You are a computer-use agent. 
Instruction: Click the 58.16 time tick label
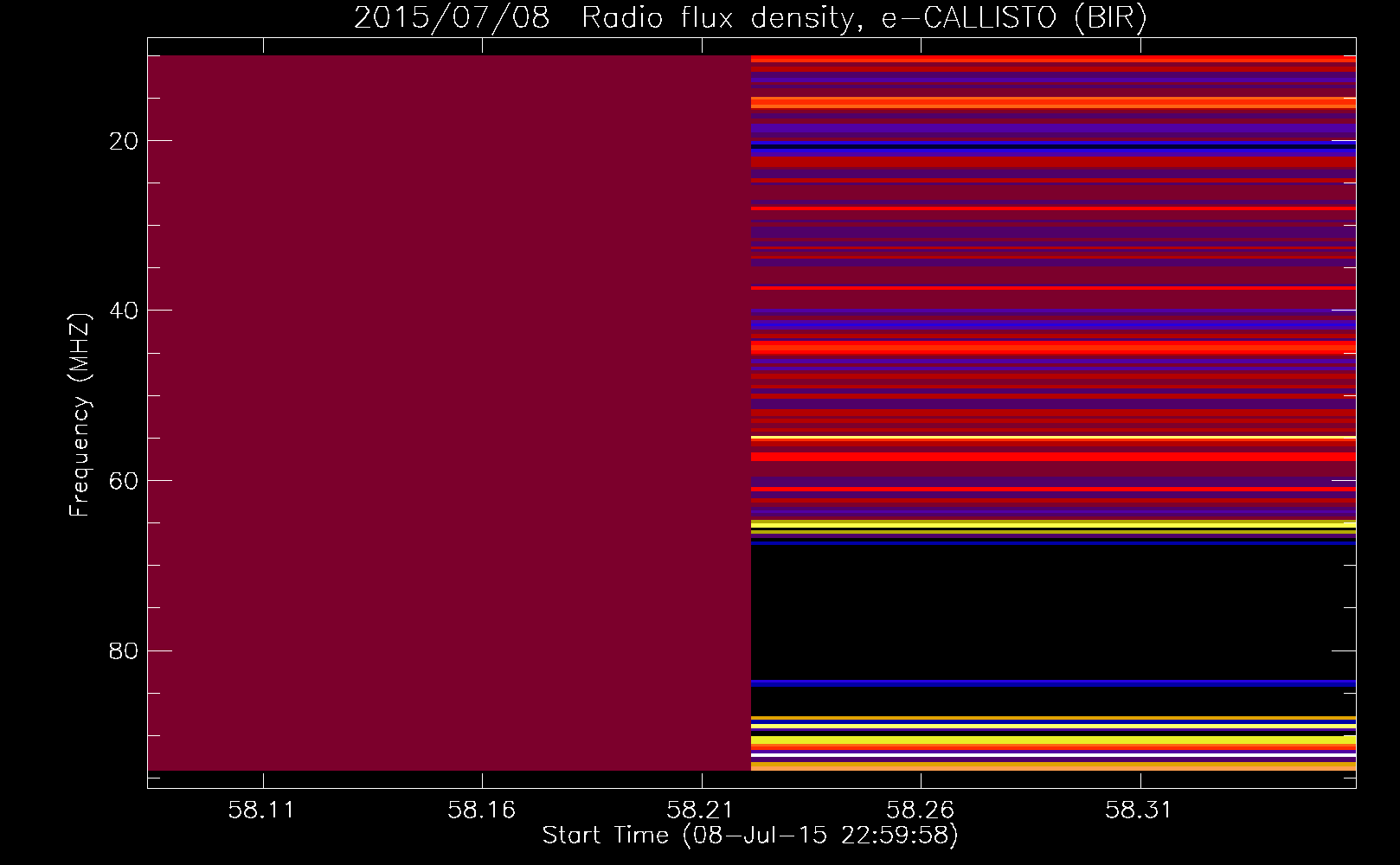482,811
